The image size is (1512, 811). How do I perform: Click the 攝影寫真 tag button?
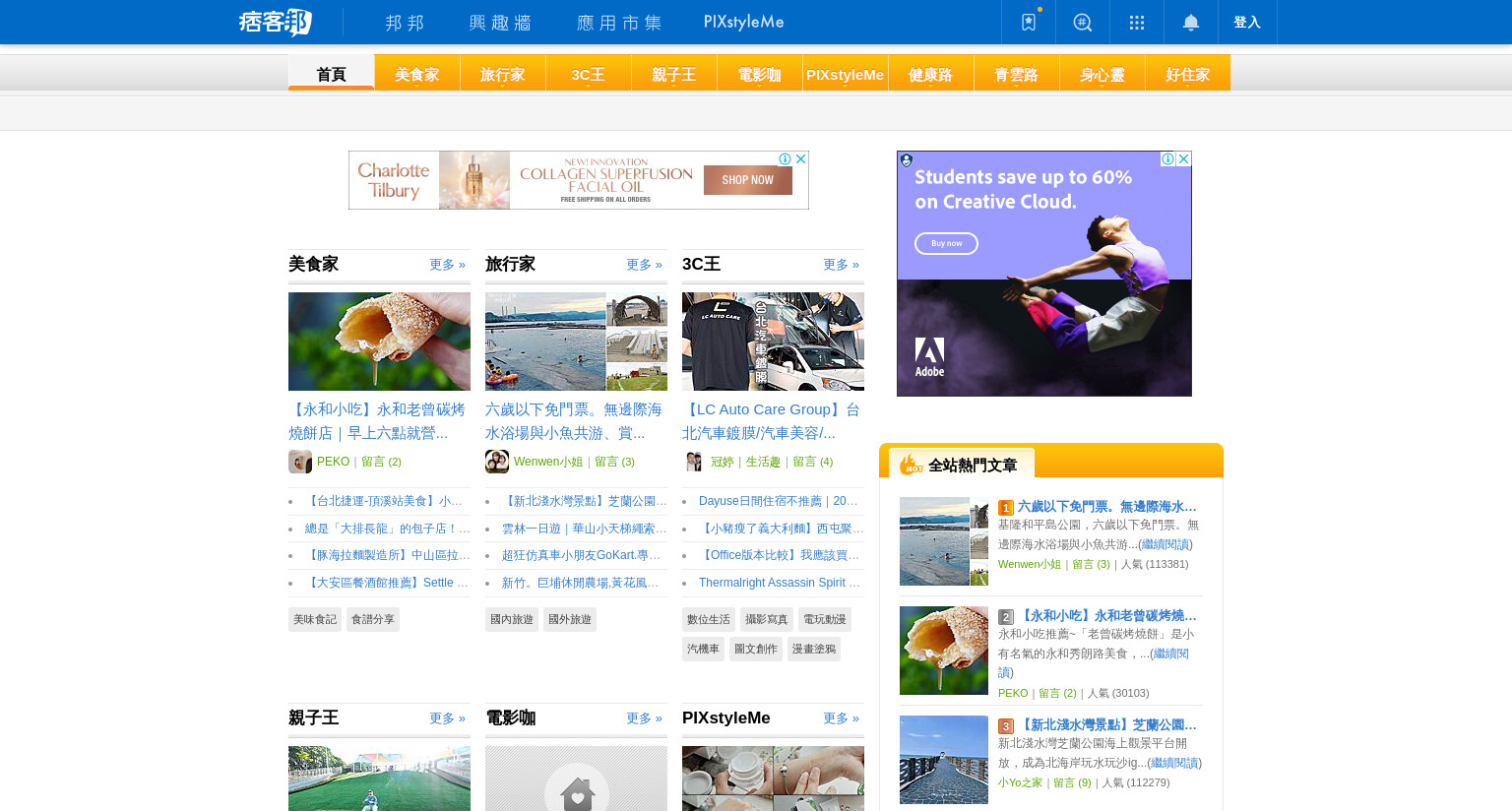pyautogui.click(x=767, y=619)
